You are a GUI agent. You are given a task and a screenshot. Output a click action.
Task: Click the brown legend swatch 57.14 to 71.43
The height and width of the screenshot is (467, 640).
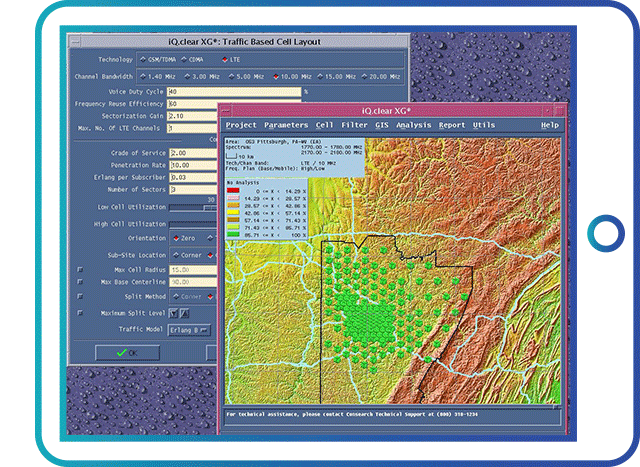coord(233,220)
